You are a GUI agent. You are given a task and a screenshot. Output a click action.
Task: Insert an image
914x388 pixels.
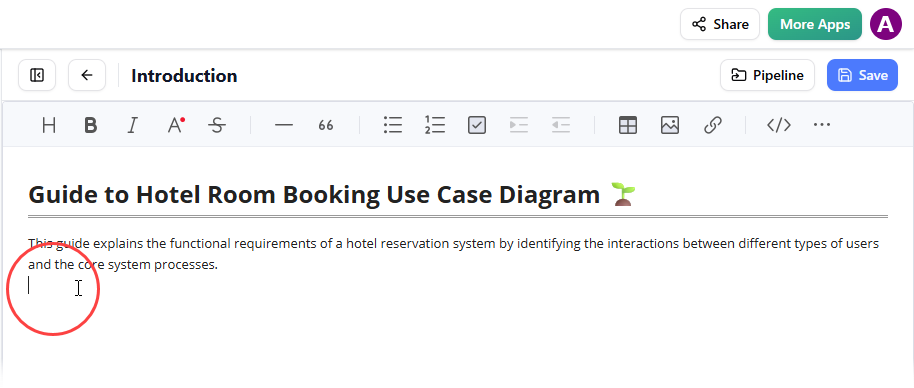(x=670, y=125)
